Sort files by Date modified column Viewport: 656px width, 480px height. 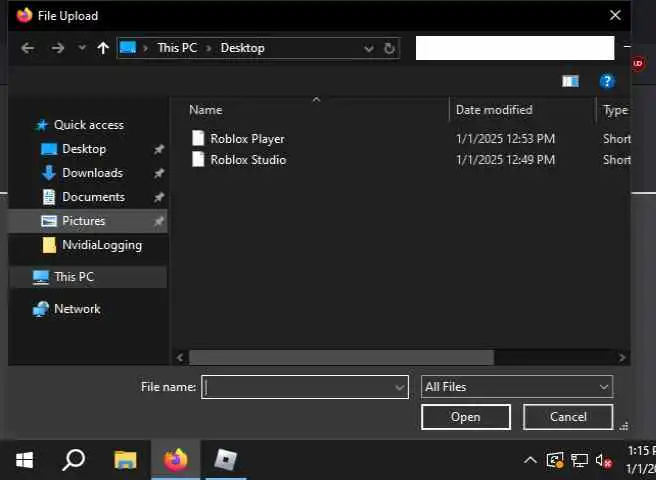pyautogui.click(x=494, y=110)
